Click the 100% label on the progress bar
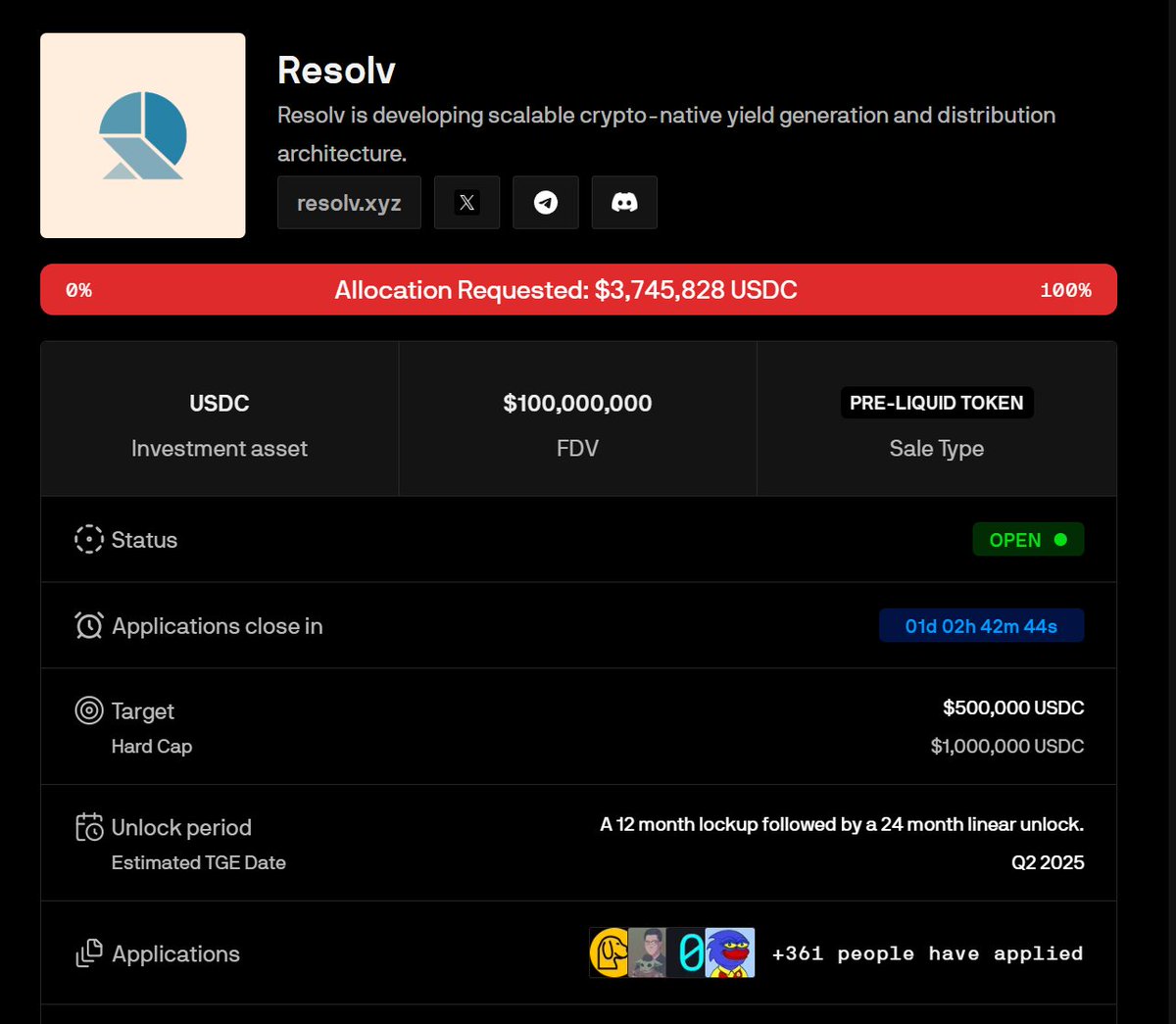Screen dimensions: 1176x1024 [x=1065, y=290]
